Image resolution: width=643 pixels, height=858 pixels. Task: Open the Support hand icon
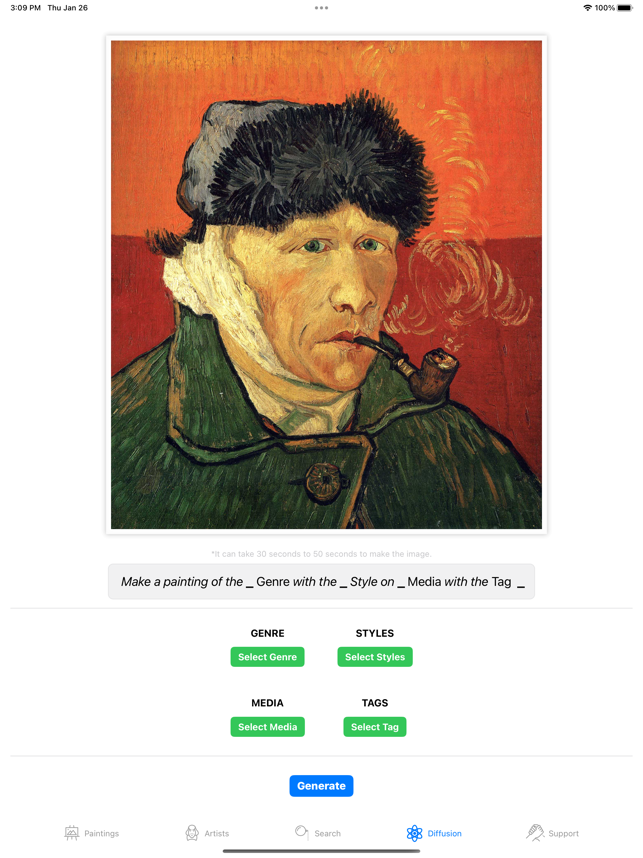coord(535,832)
